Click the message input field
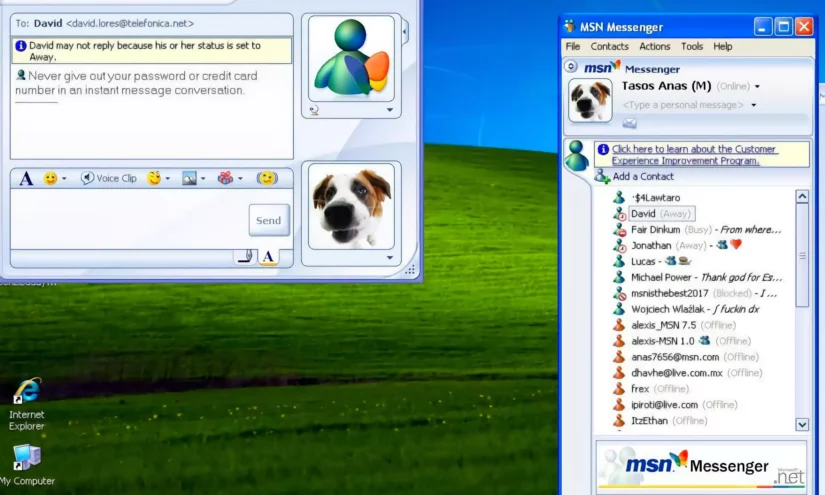The image size is (825, 495). tap(129, 219)
